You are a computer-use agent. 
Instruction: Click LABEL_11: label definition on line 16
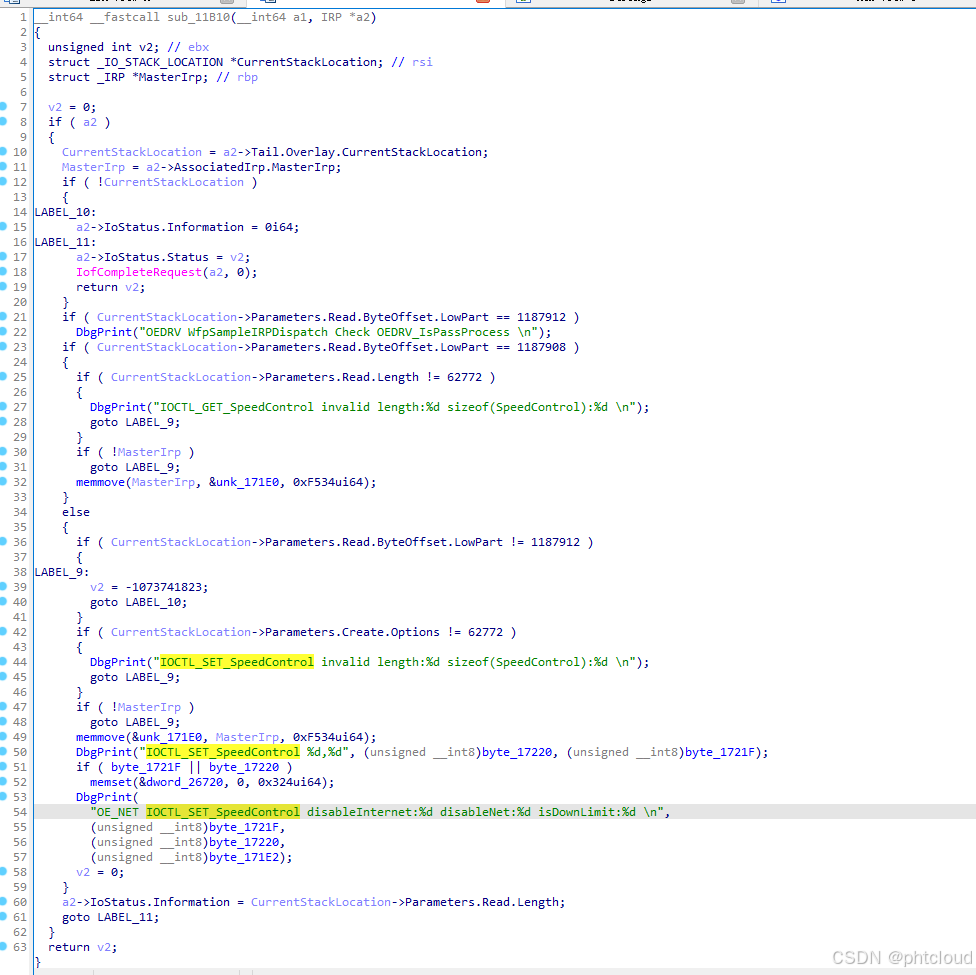65,242
